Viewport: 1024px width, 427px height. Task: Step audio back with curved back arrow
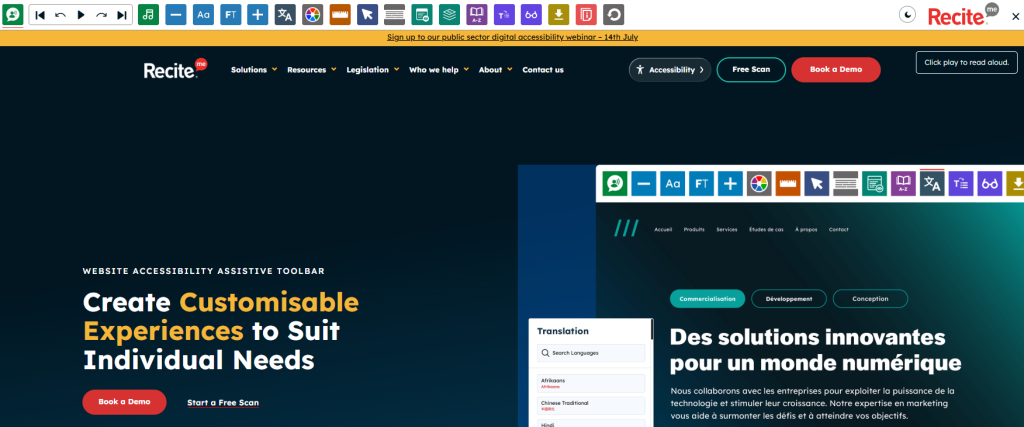pyautogui.click(x=60, y=15)
